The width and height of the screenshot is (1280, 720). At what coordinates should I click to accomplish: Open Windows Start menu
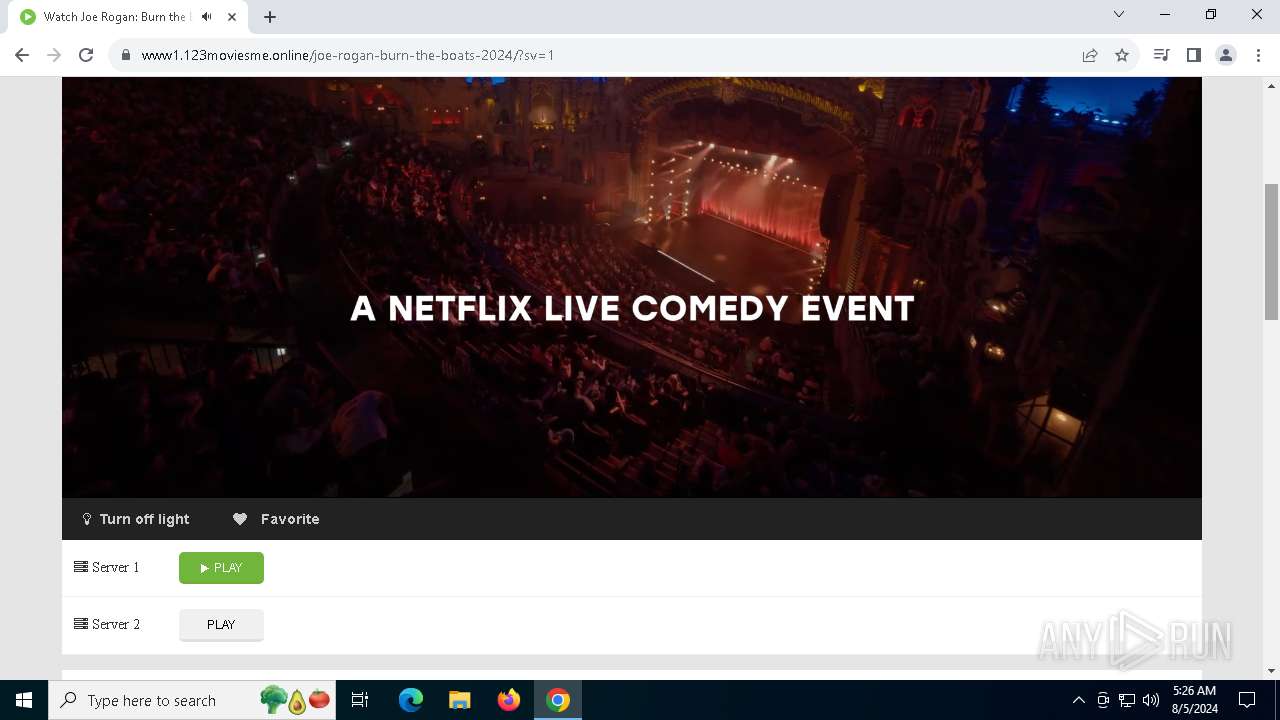(24, 700)
